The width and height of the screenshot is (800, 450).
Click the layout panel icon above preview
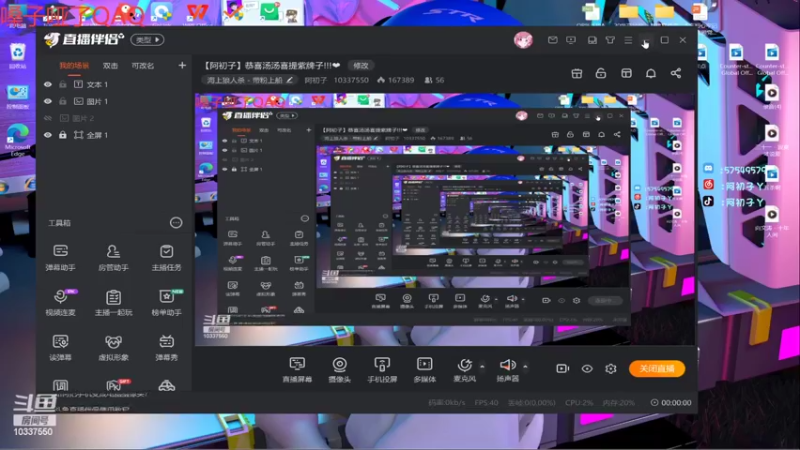(626, 73)
